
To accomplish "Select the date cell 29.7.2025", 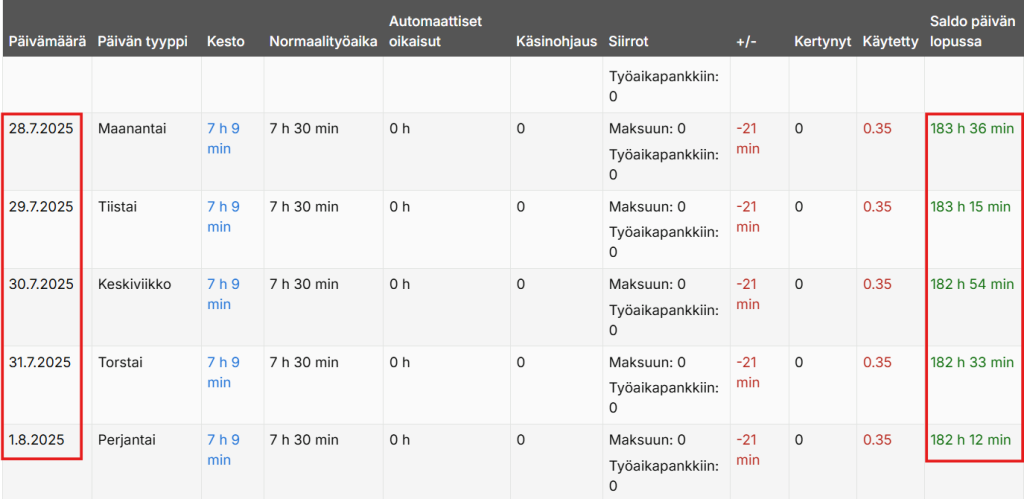I will click(x=41, y=207).
